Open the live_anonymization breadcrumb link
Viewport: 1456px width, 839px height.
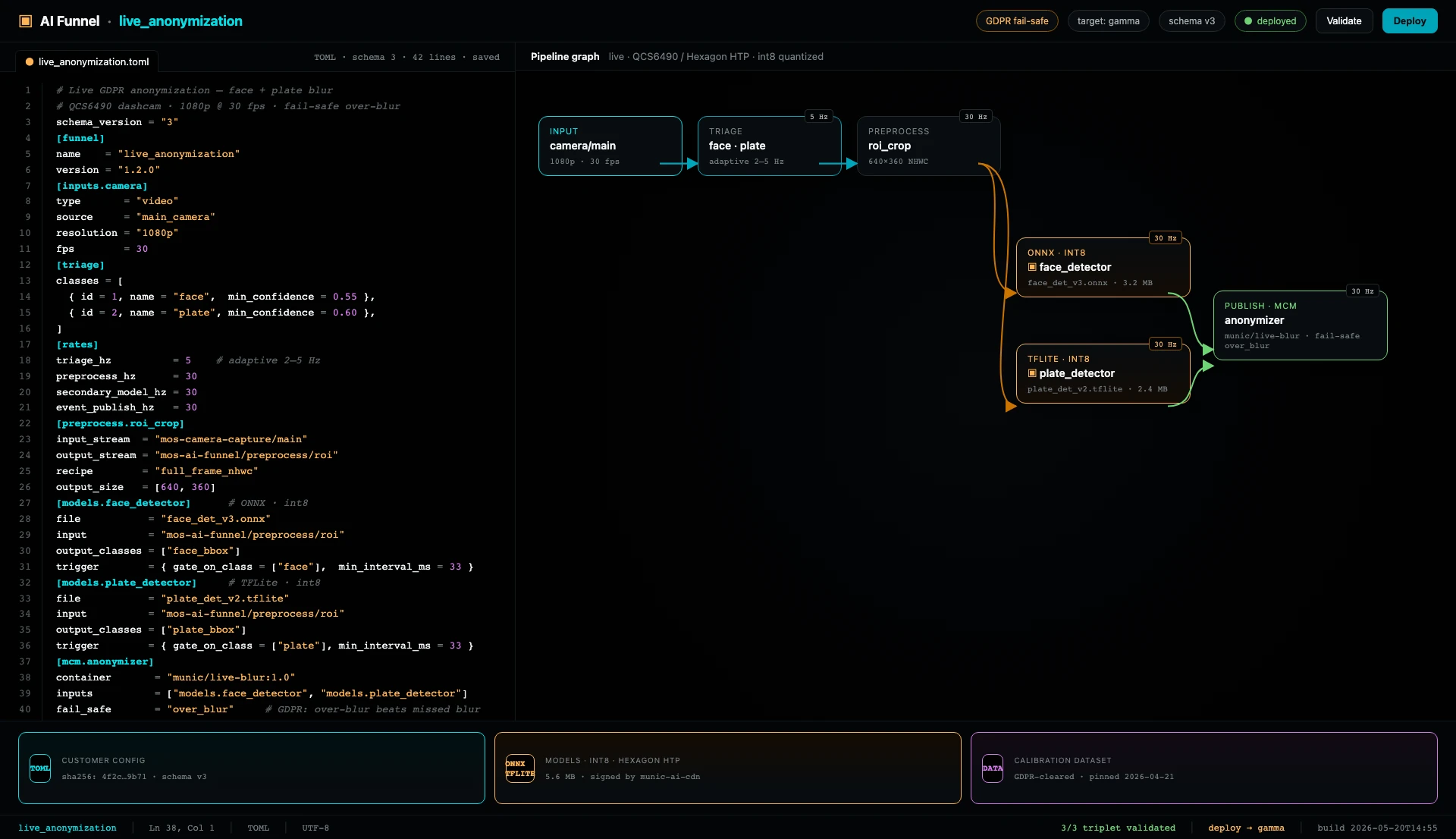coord(180,21)
